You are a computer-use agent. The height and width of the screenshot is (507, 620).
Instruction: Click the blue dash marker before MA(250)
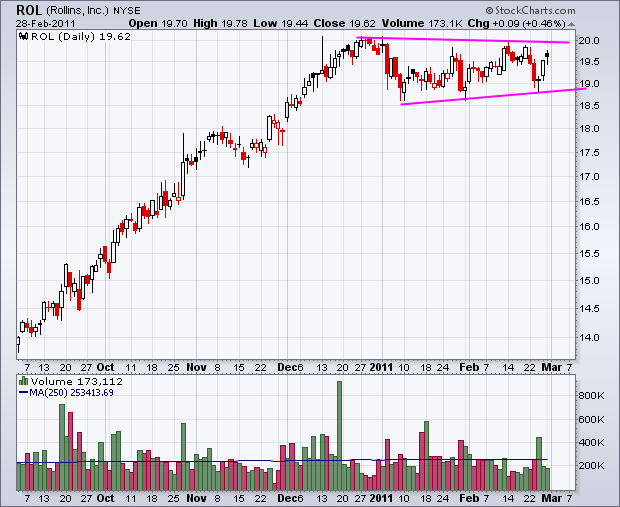pos(23,393)
